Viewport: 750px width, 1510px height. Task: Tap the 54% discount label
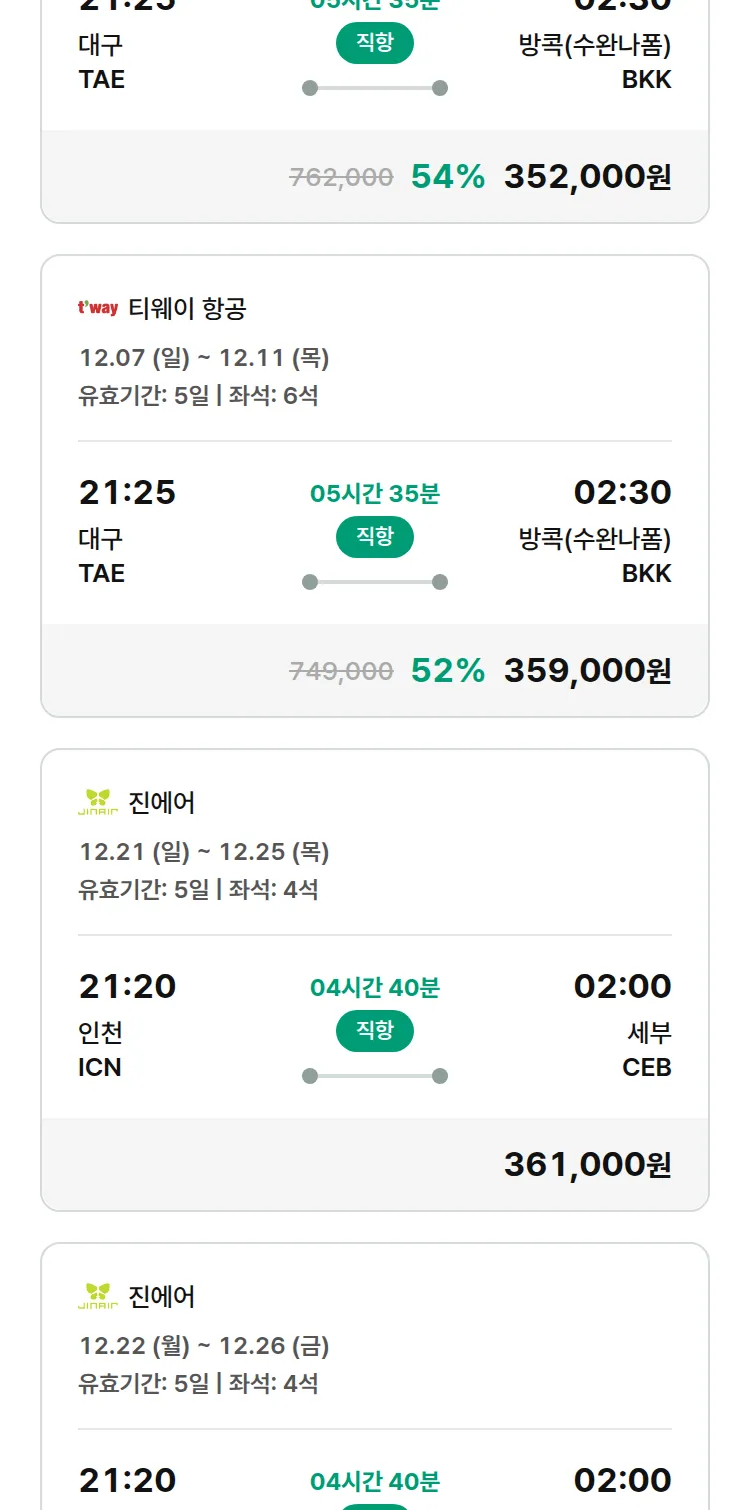coord(448,176)
